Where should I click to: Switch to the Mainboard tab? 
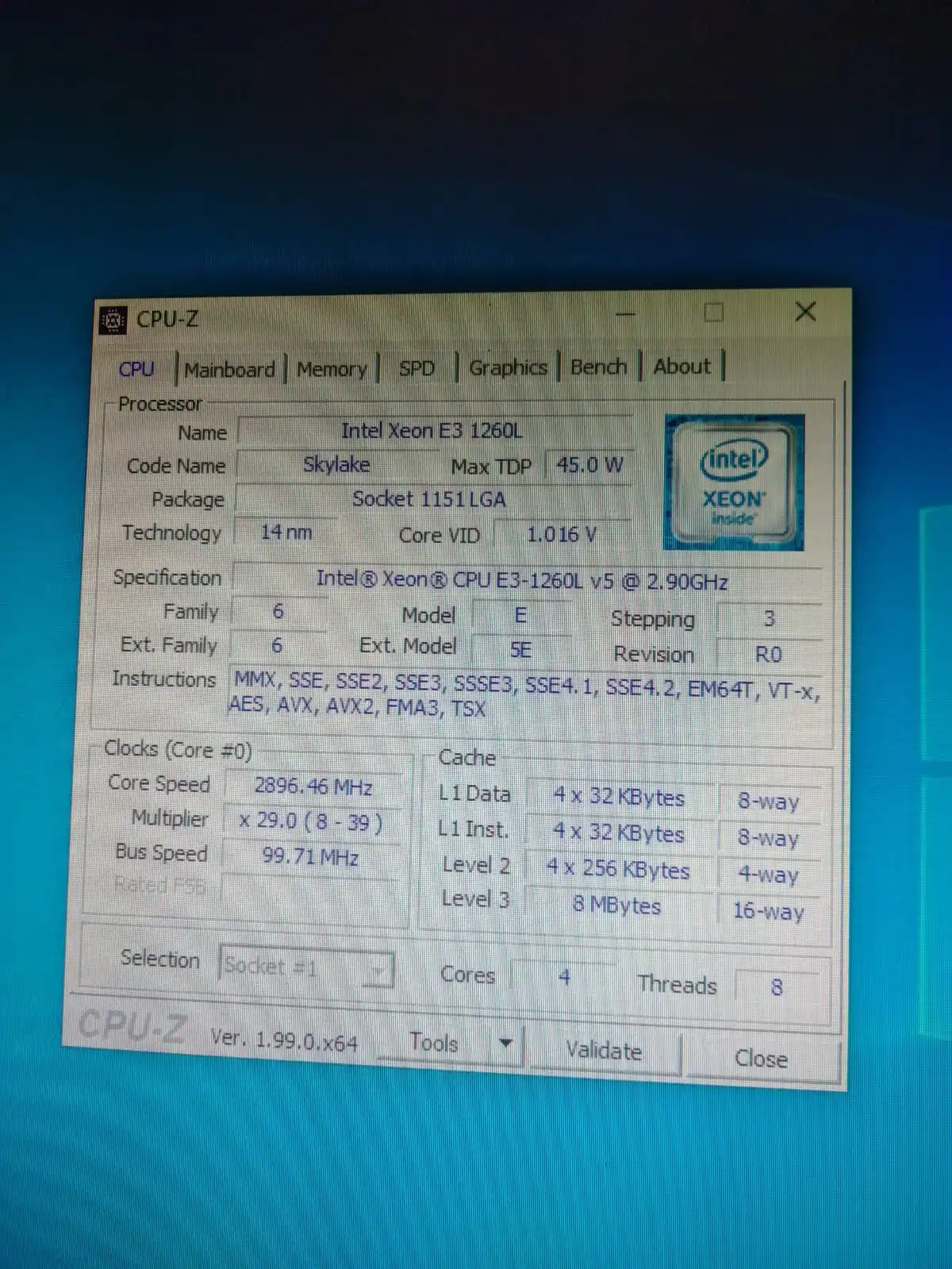click(x=229, y=369)
